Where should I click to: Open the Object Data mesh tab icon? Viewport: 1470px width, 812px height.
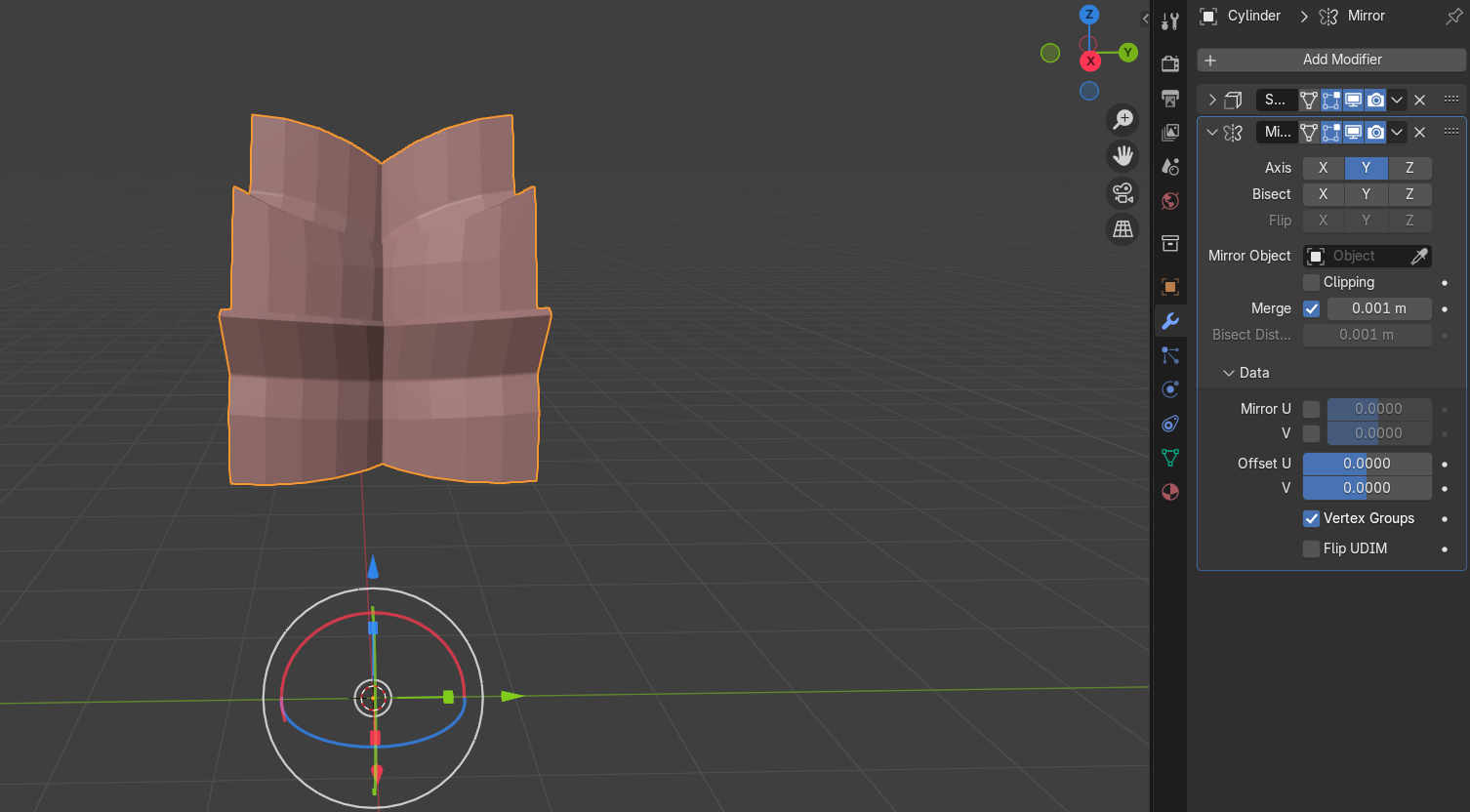(x=1169, y=458)
